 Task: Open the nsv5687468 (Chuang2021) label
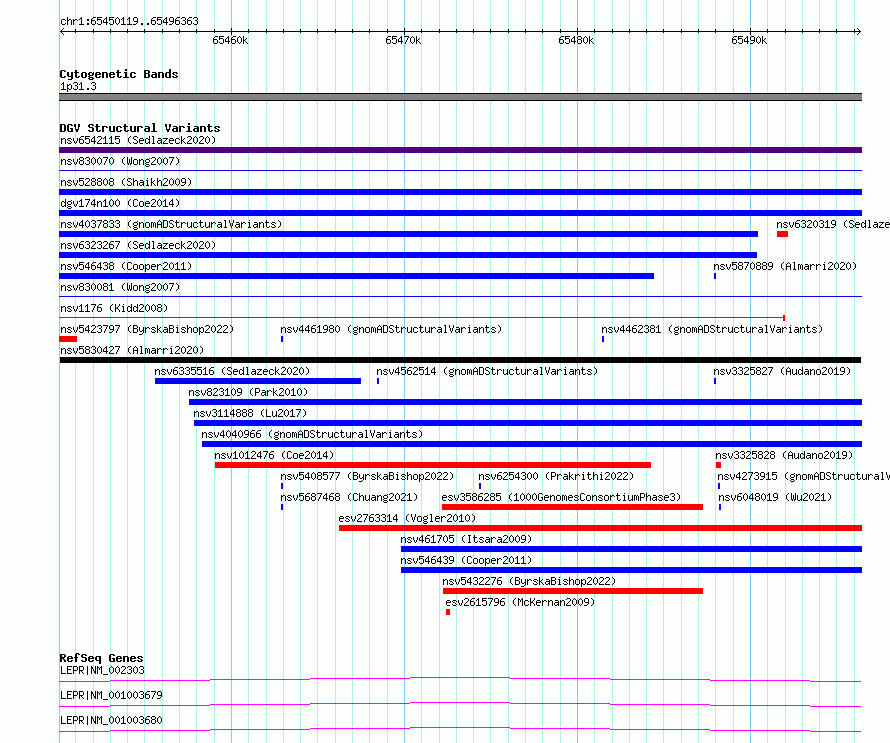[x=349, y=497]
